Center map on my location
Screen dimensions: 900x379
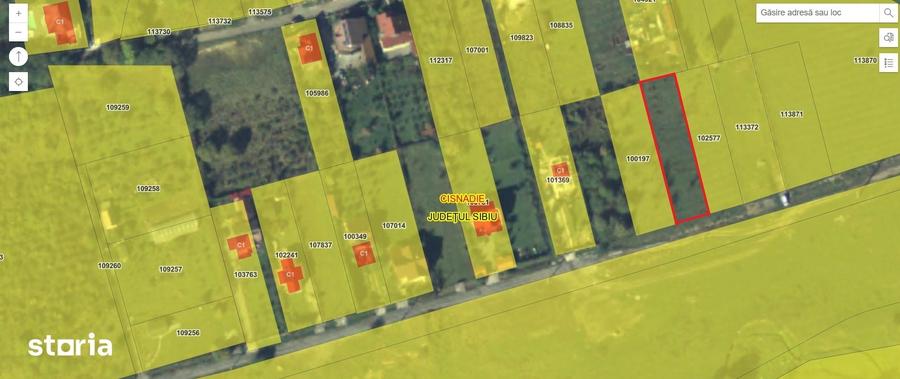click(x=18, y=82)
